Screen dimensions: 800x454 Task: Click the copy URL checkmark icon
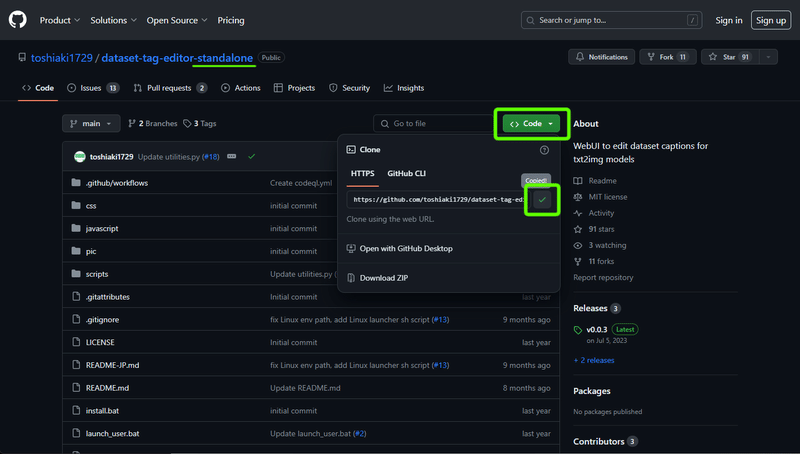[x=542, y=199]
